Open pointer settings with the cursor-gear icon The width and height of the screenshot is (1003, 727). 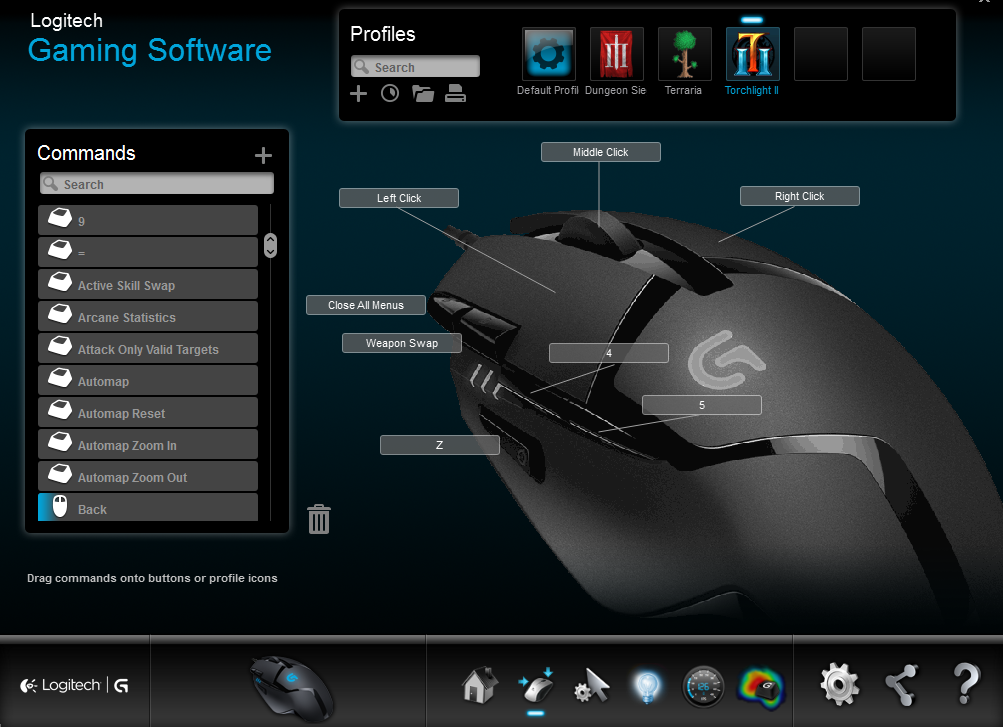point(591,686)
